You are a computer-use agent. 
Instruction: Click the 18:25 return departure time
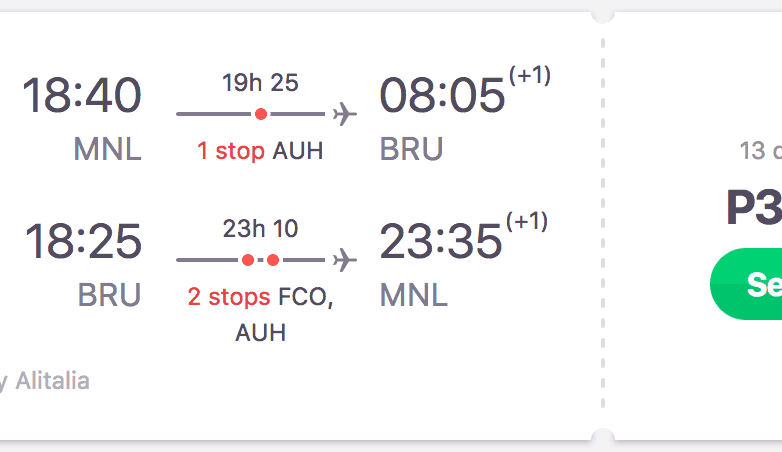82,242
